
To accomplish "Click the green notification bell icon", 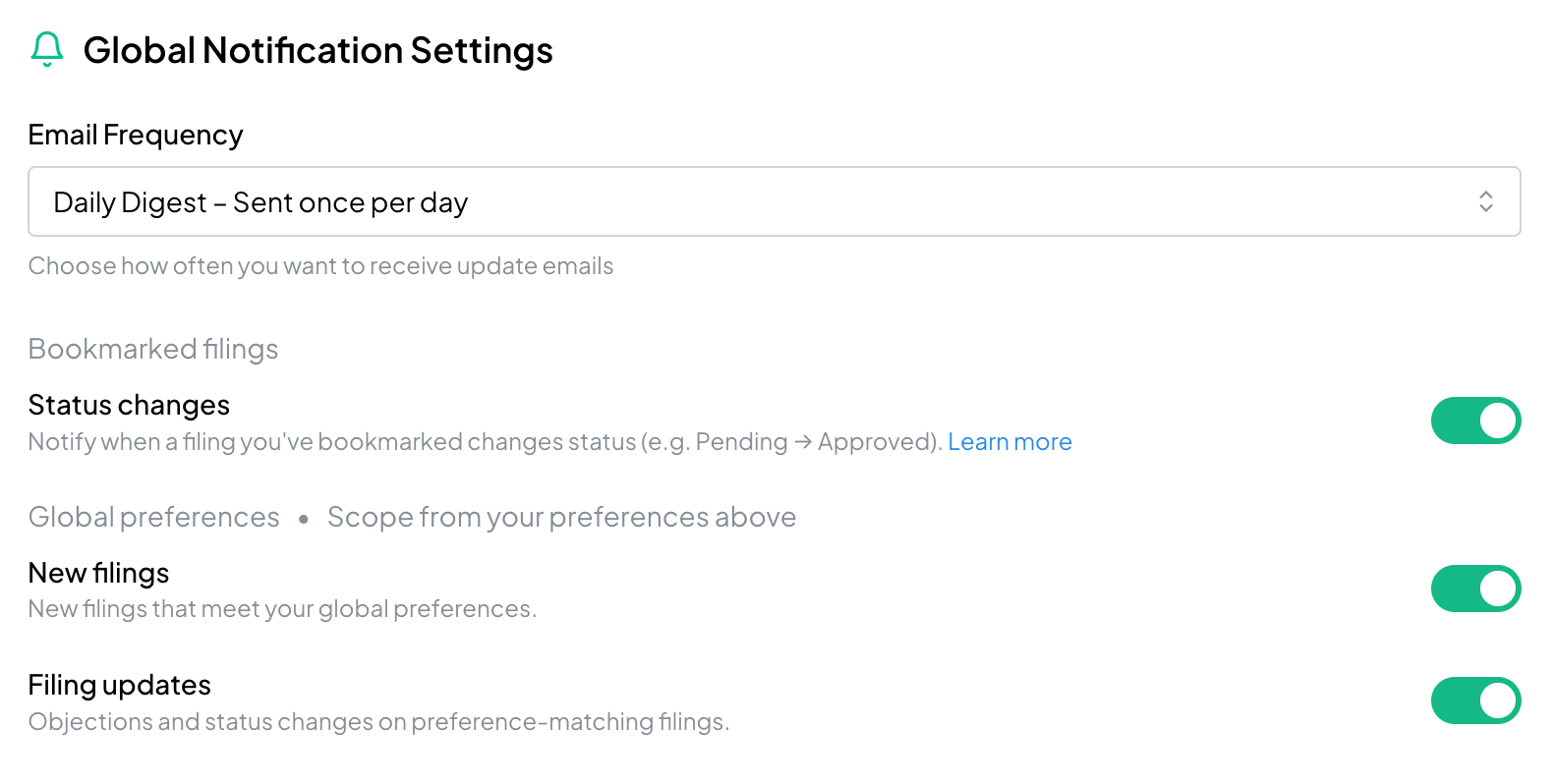I will coord(47,49).
